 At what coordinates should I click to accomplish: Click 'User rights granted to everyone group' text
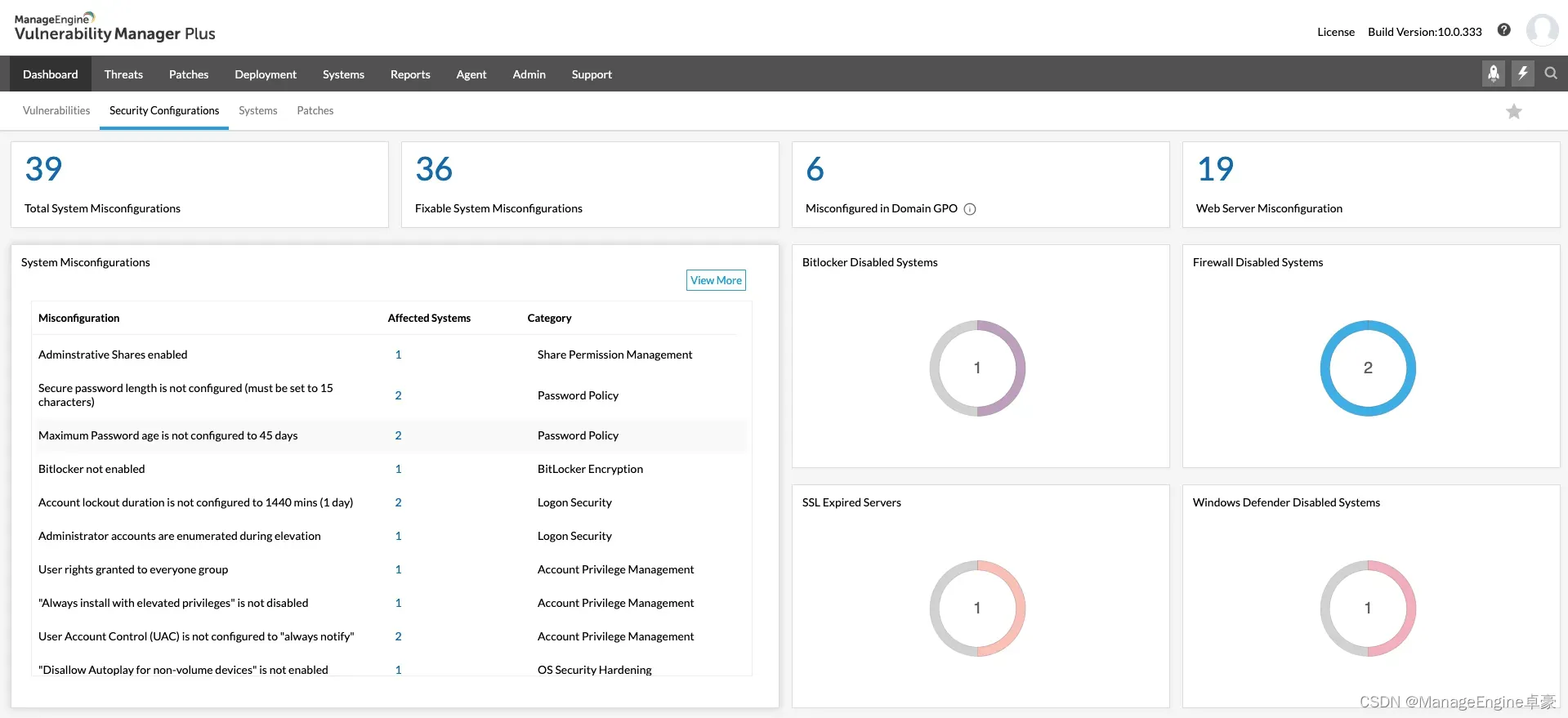[133, 569]
